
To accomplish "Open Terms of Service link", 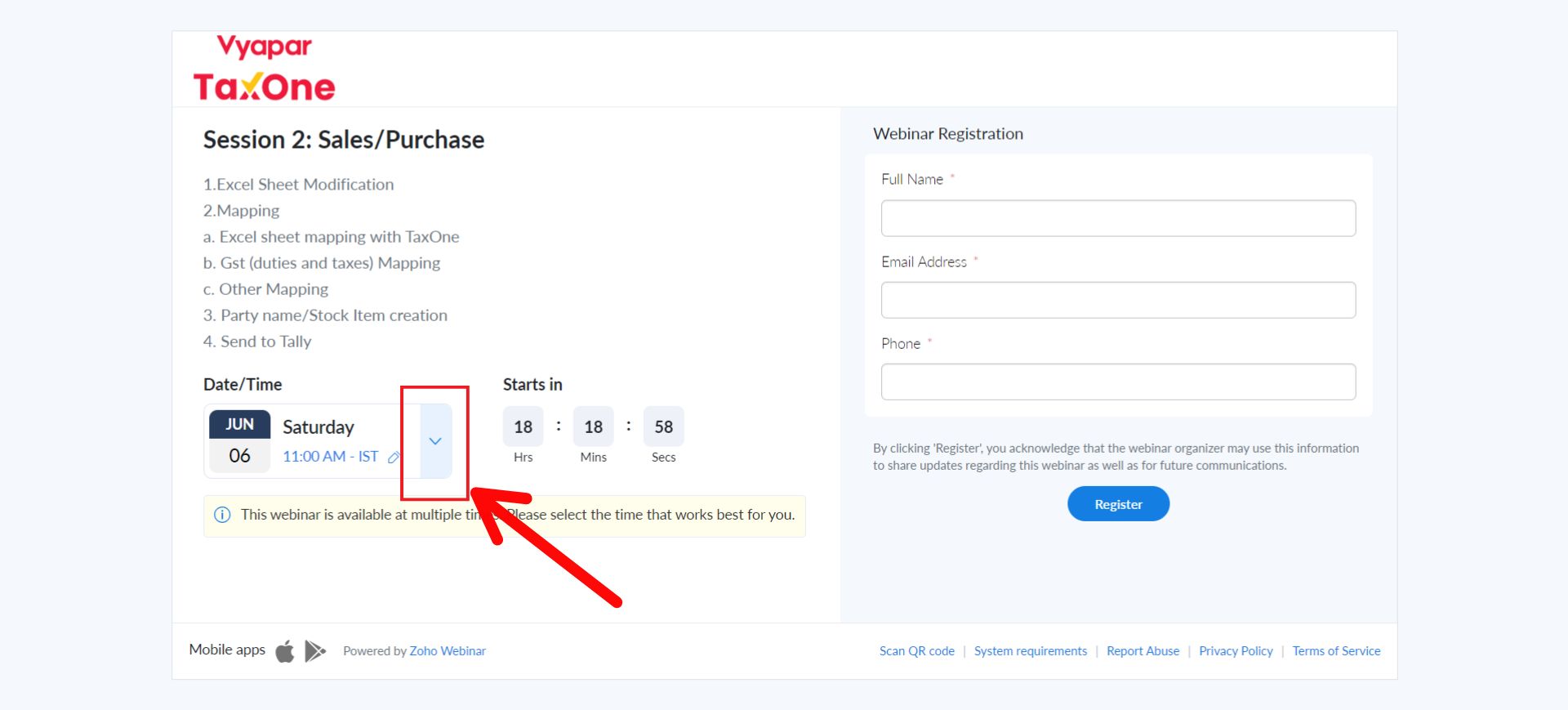I will click(x=1336, y=651).
